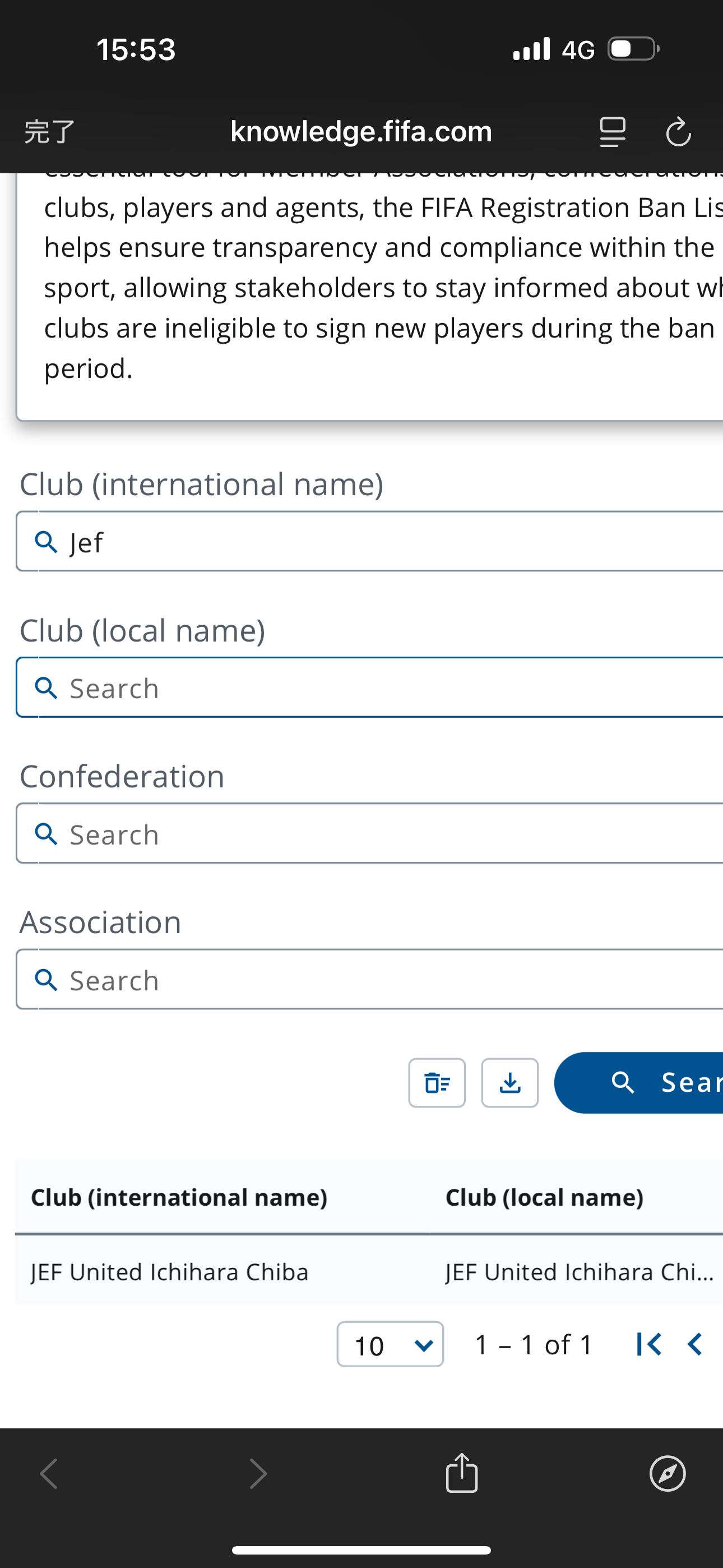Go to previous results page arrow
This screenshot has height=1568, width=723.
695,1344
